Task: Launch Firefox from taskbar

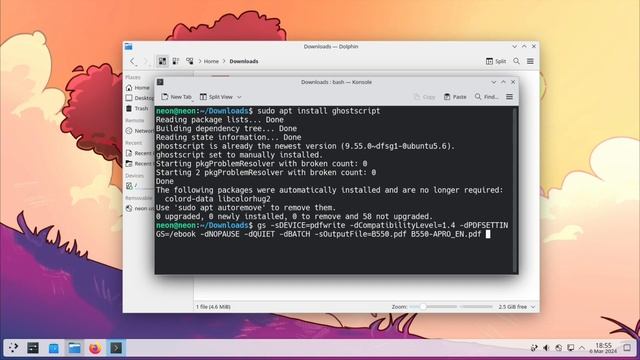Action: point(95,348)
